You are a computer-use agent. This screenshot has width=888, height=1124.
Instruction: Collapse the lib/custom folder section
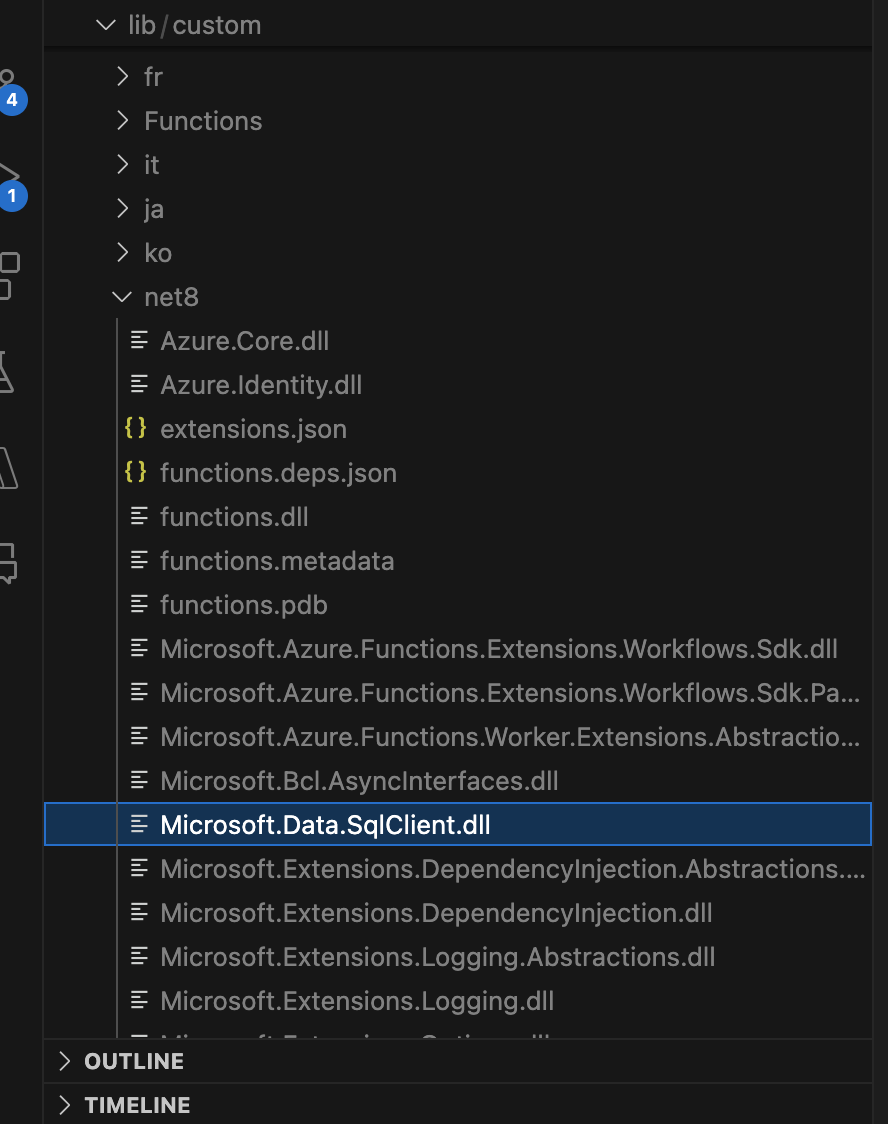(x=106, y=24)
